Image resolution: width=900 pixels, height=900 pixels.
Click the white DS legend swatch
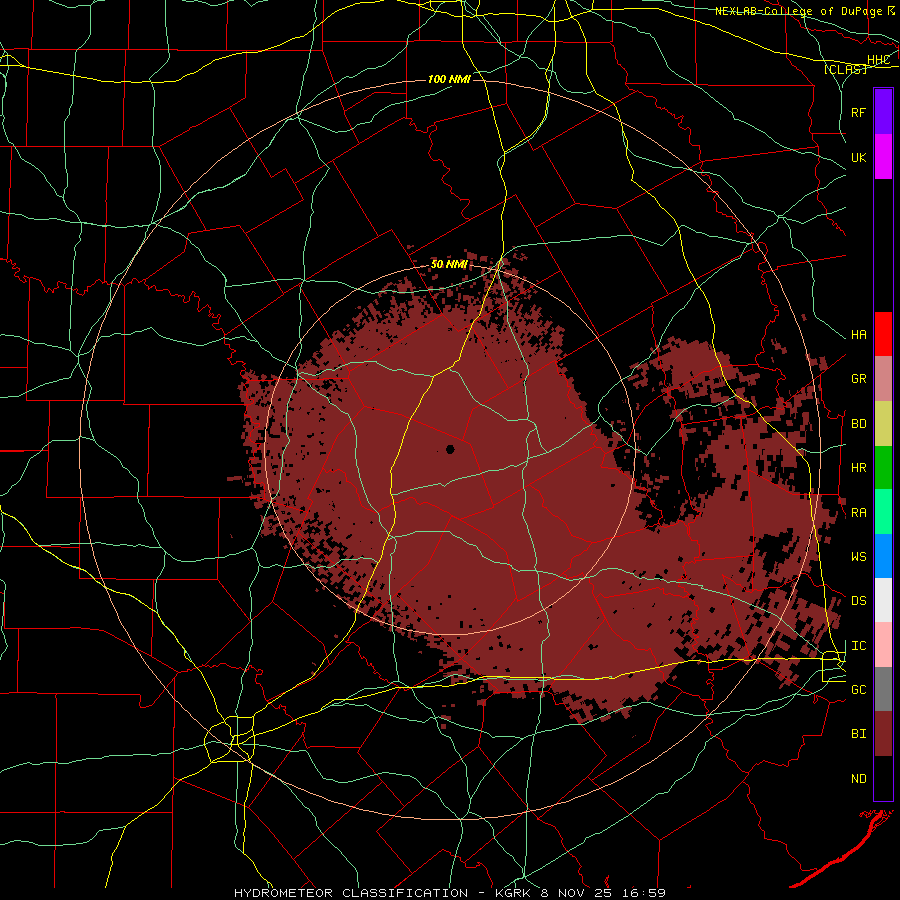coord(883,600)
